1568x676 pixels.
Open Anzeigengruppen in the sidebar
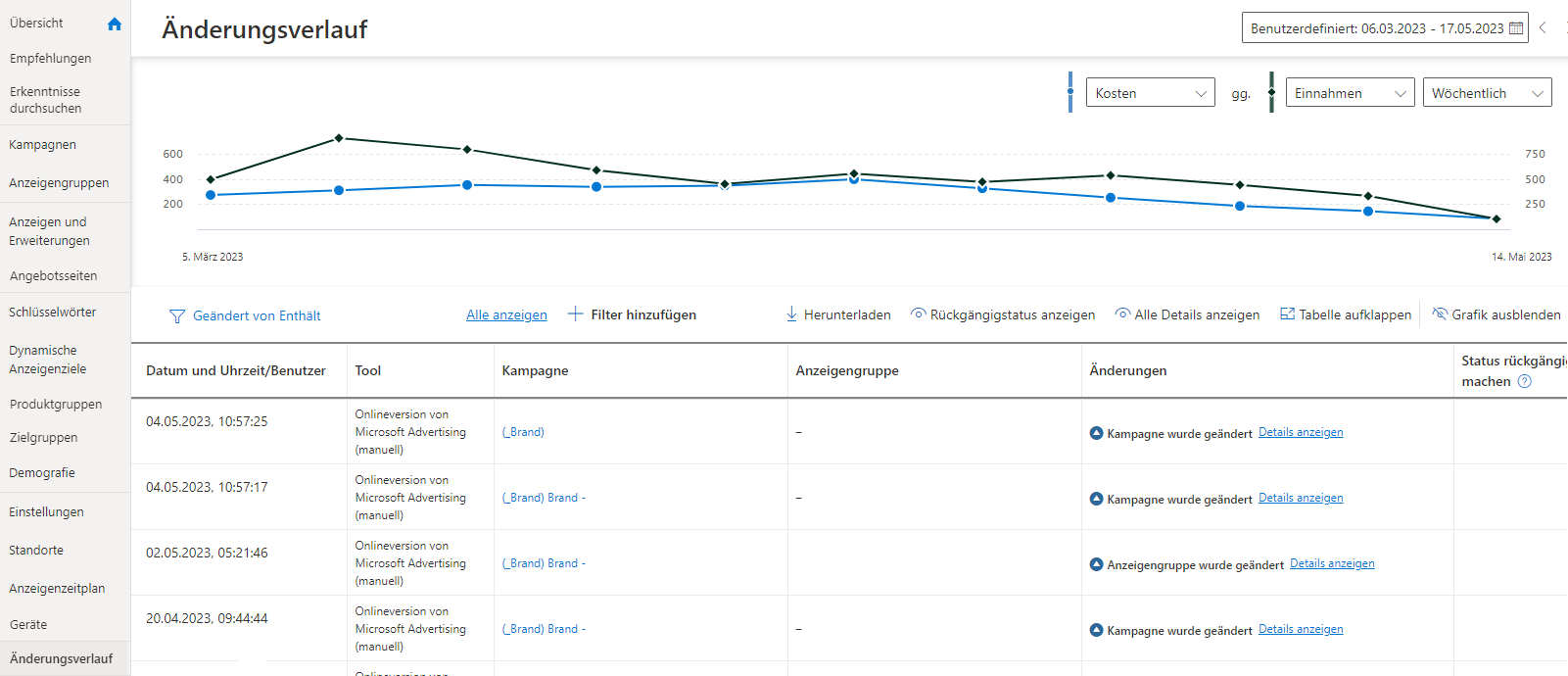click(59, 183)
